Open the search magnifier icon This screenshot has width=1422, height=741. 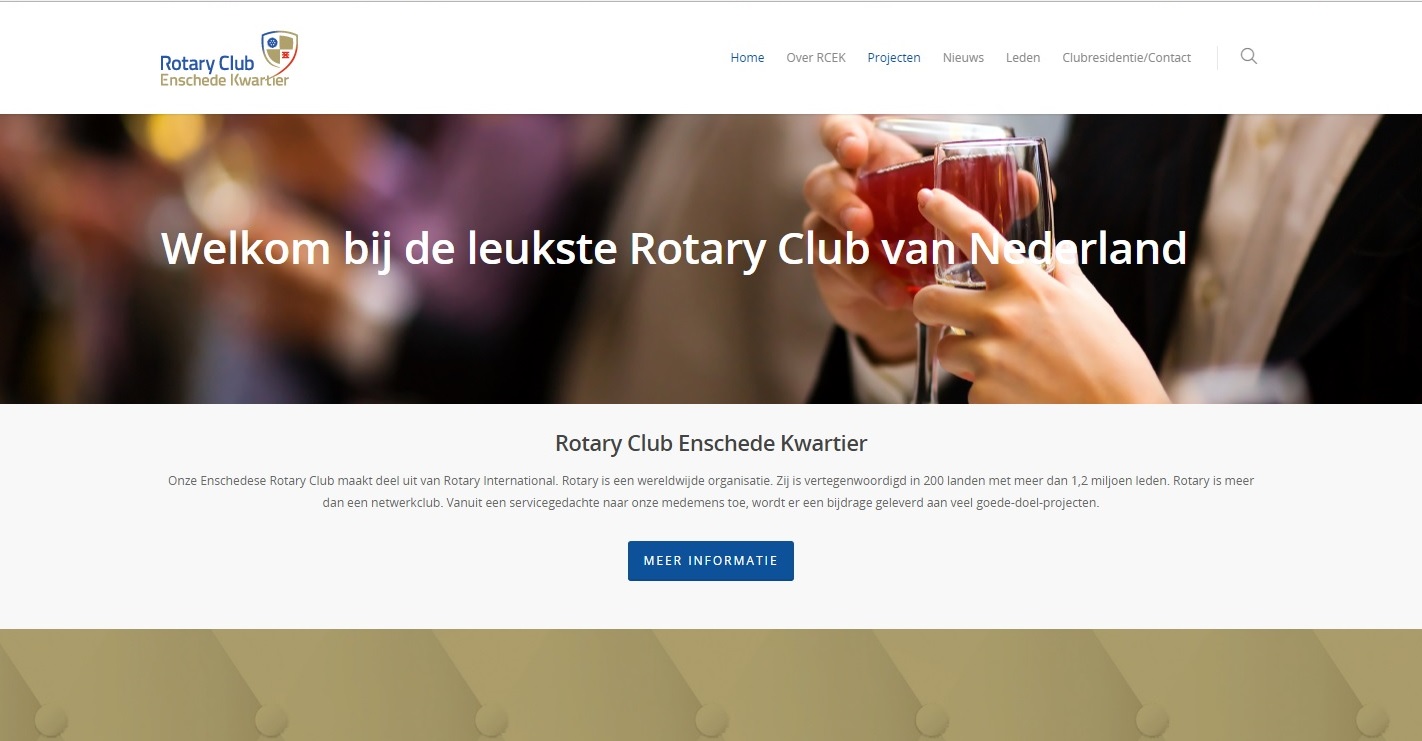pyautogui.click(x=1248, y=57)
